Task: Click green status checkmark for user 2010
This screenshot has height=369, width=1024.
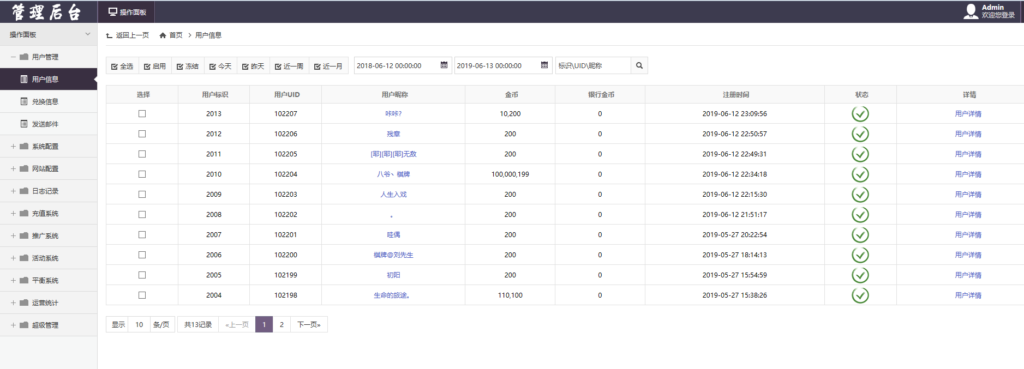Action: tap(860, 174)
